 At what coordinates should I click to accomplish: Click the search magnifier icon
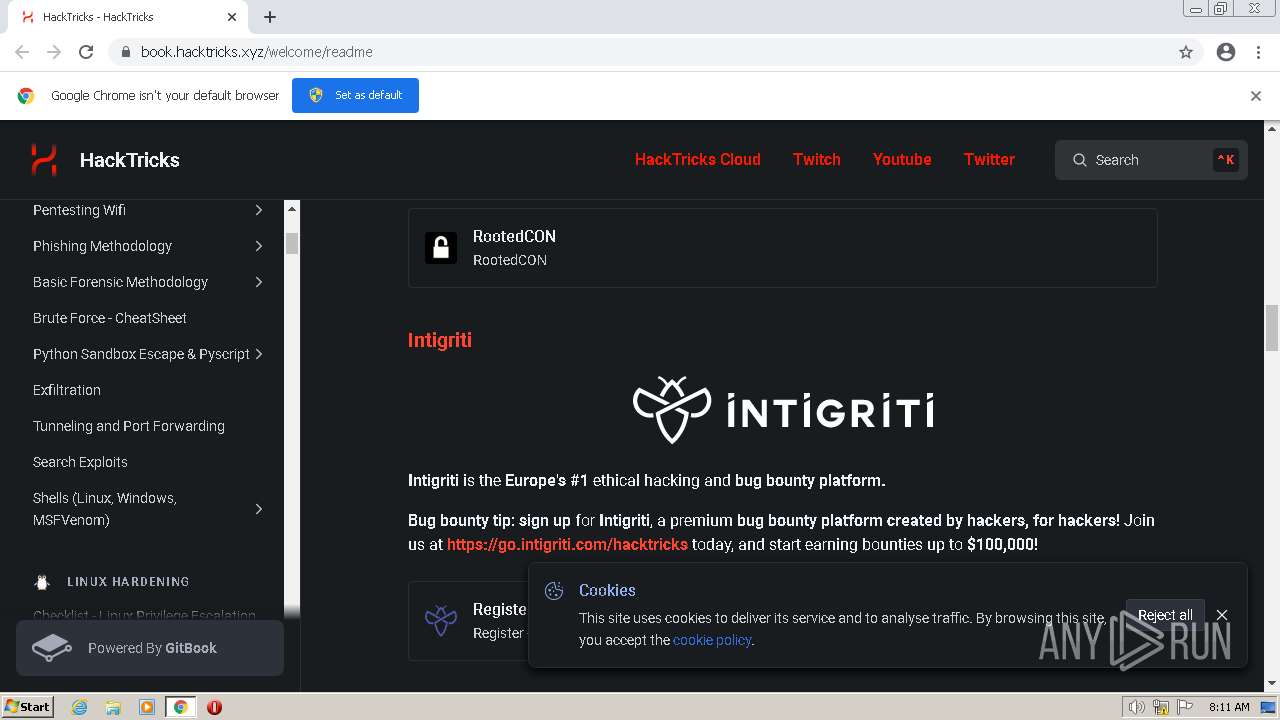tap(1080, 160)
